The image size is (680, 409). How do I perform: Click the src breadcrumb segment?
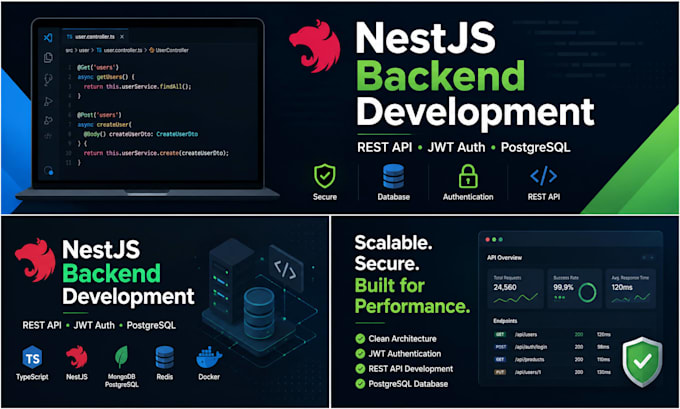coord(69,50)
